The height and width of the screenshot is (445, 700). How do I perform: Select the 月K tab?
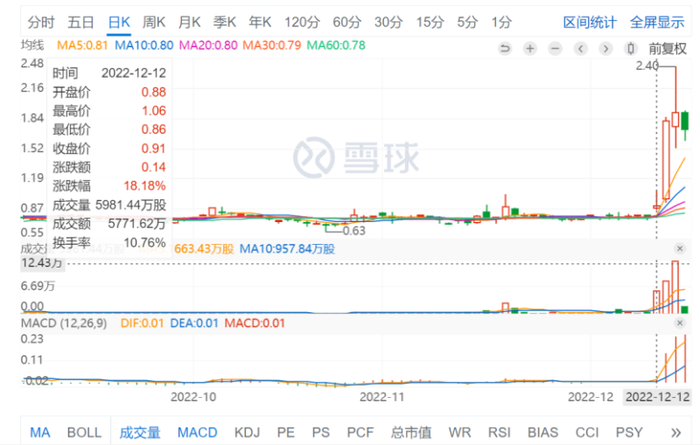point(189,22)
